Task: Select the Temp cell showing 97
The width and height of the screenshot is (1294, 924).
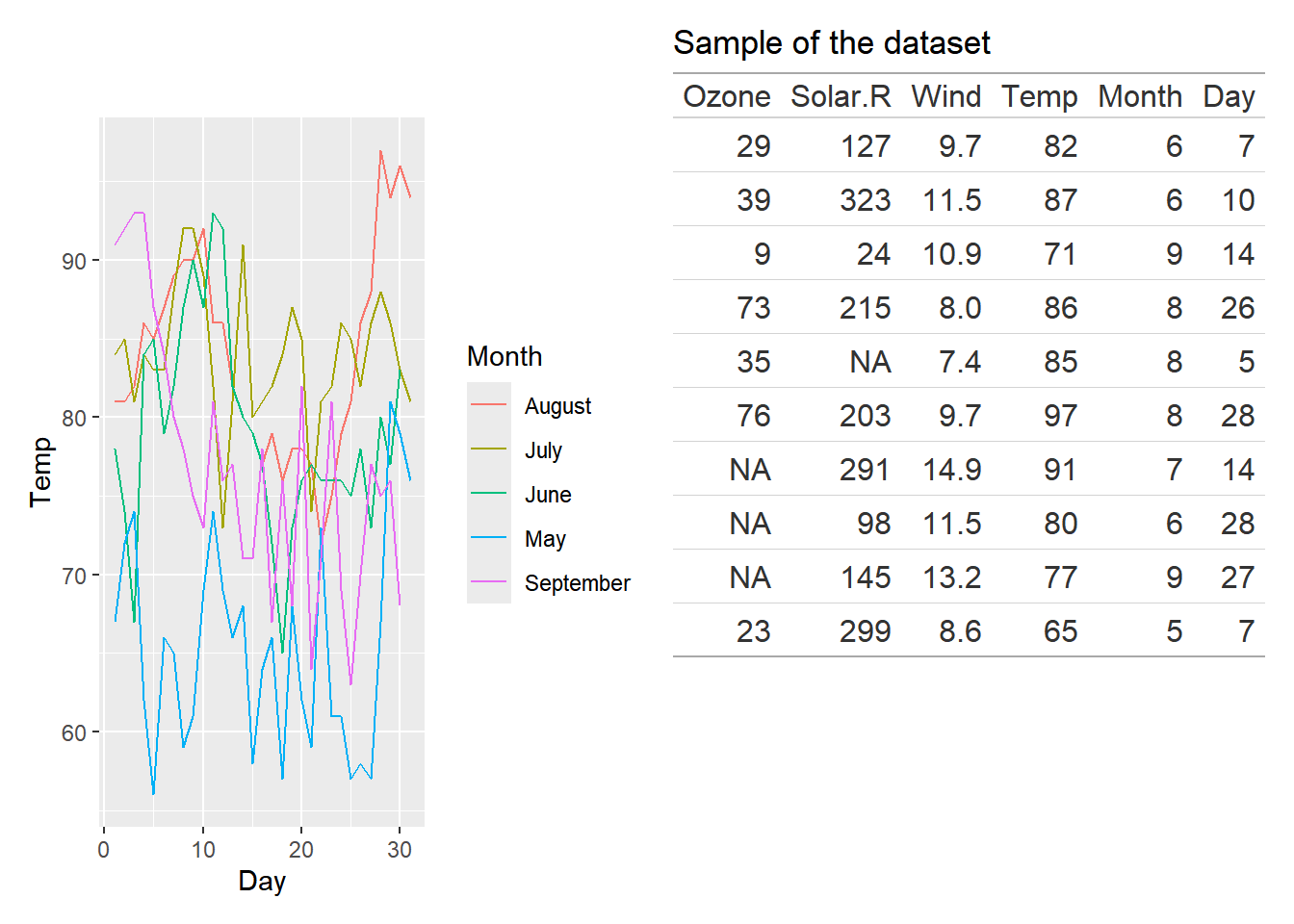Action: click(1060, 416)
